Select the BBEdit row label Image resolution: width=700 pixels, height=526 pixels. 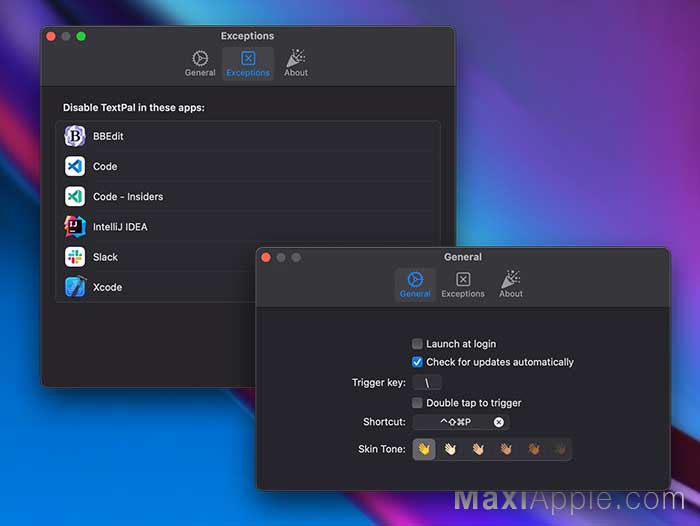tap(108, 136)
